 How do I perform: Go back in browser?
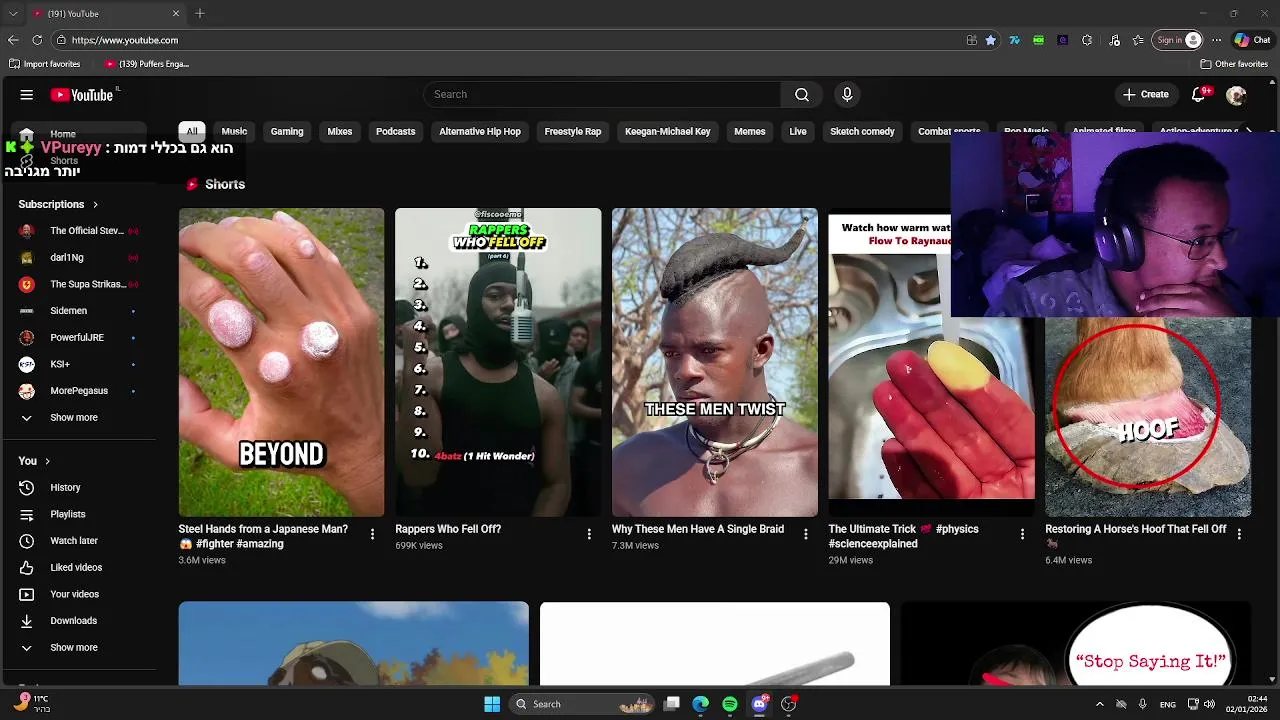tap(13, 40)
